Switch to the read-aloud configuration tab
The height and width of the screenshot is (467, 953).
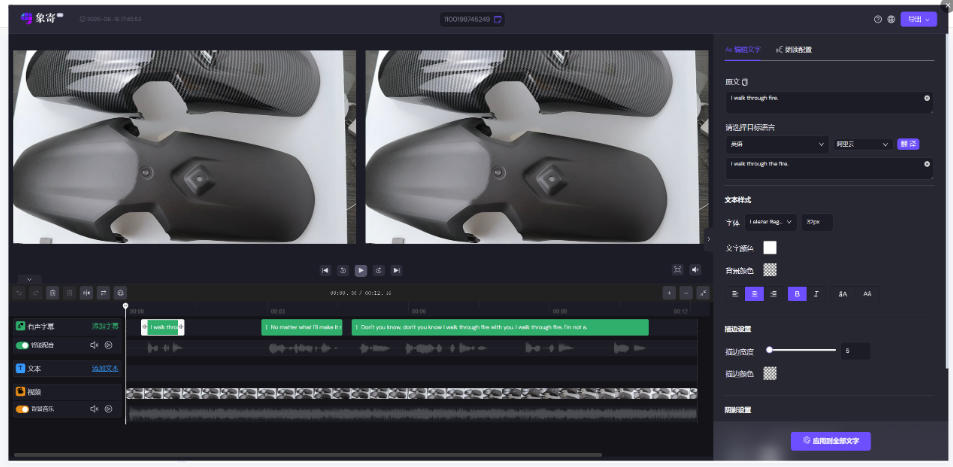coord(794,50)
